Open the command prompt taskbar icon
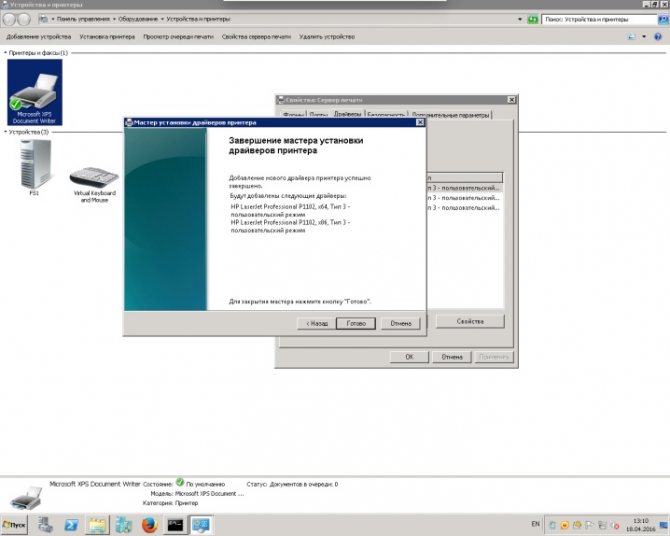Image resolution: width=670 pixels, height=536 pixels. pos(175,525)
